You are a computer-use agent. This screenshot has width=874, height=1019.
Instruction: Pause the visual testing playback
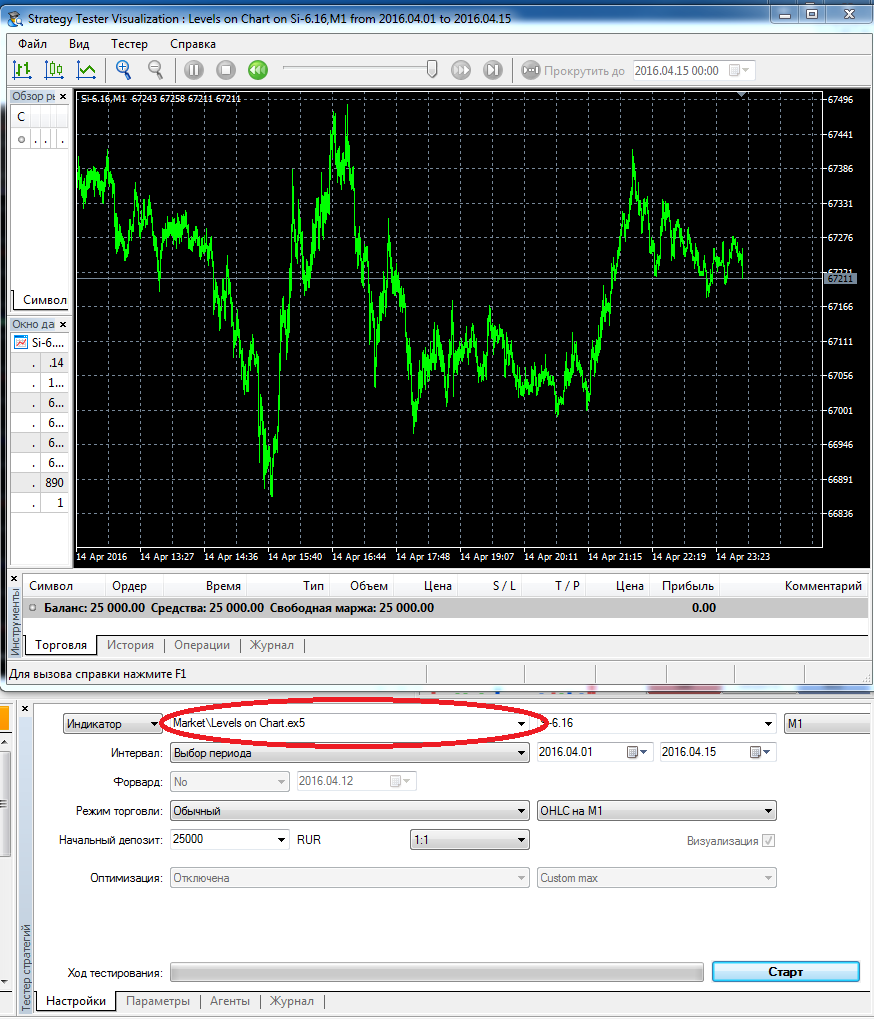coord(194,70)
